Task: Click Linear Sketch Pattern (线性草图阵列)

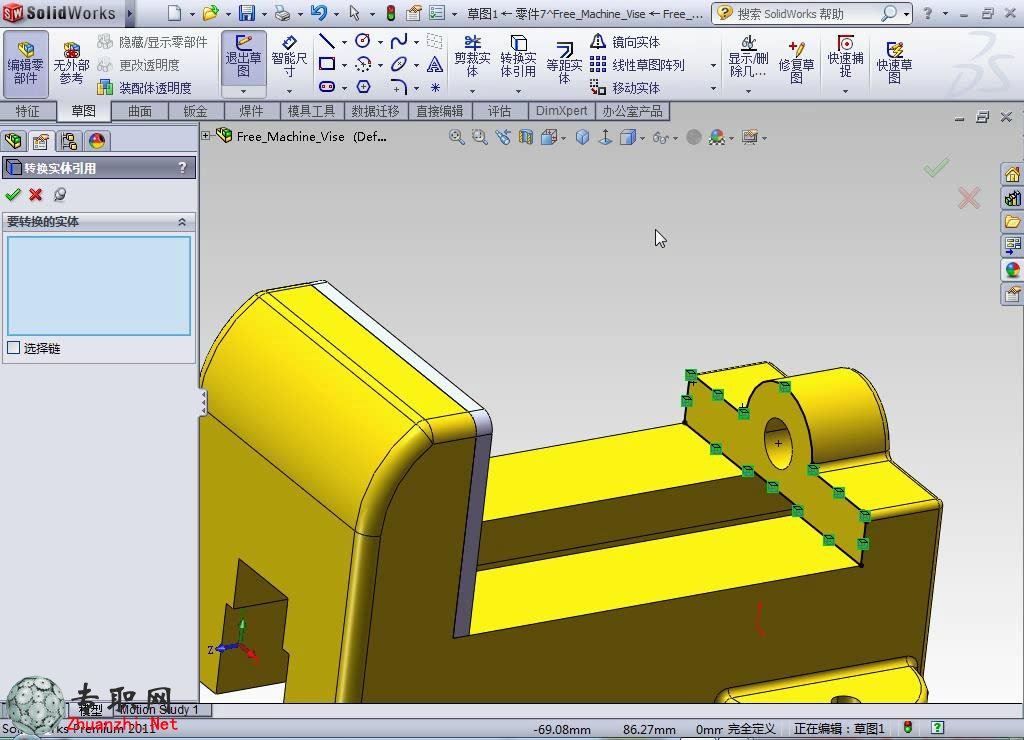Action: 637,65
